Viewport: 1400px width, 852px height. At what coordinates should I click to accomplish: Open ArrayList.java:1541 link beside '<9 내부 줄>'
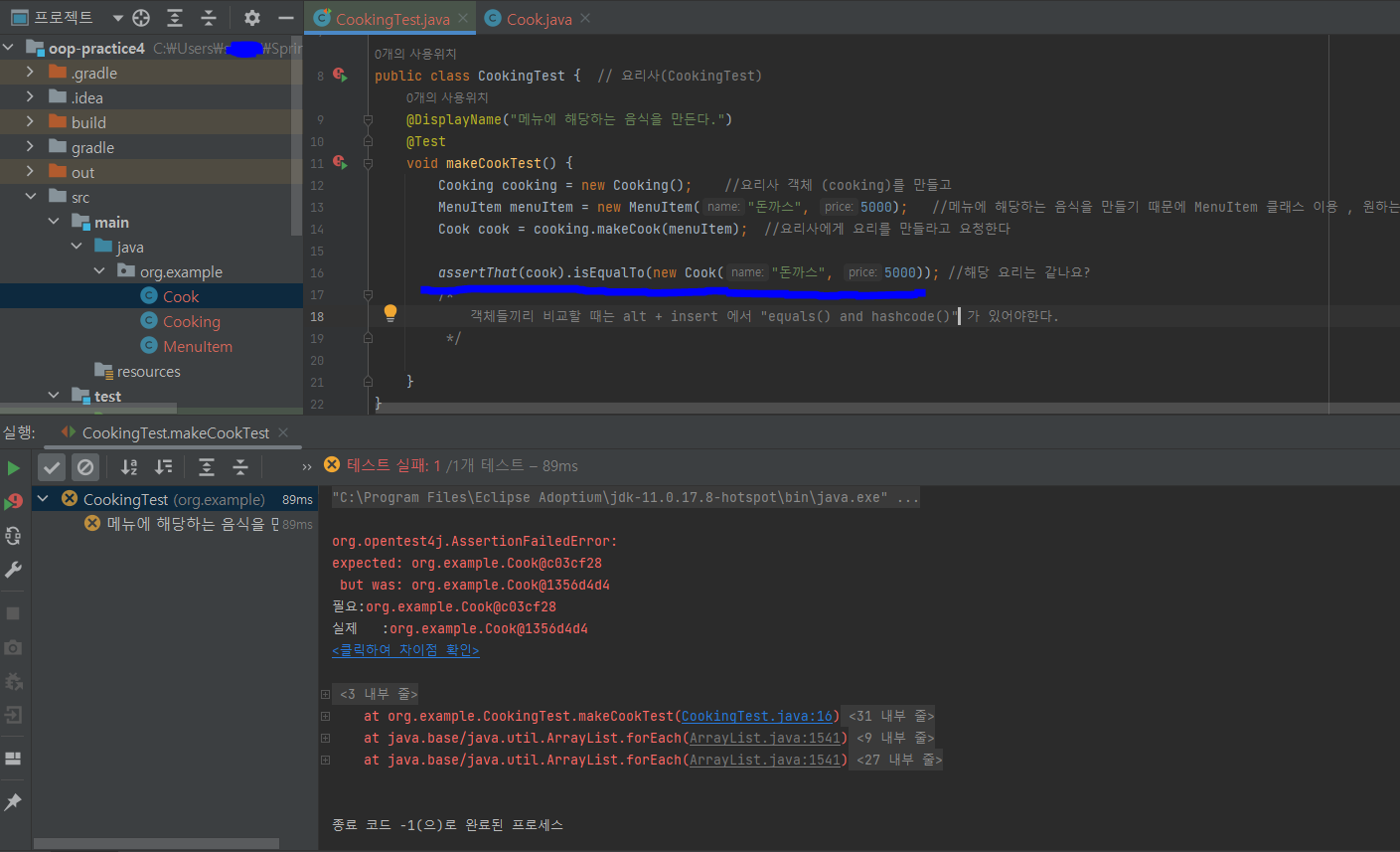point(765,738)
